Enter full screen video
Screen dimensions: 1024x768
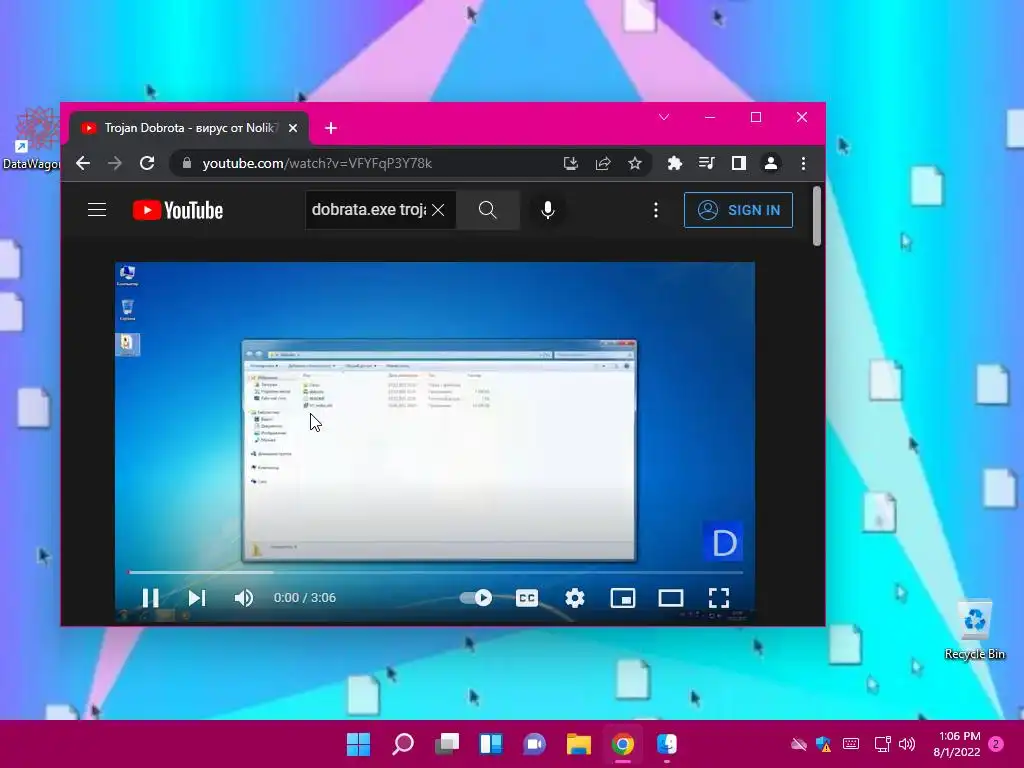tap(719, 598)
